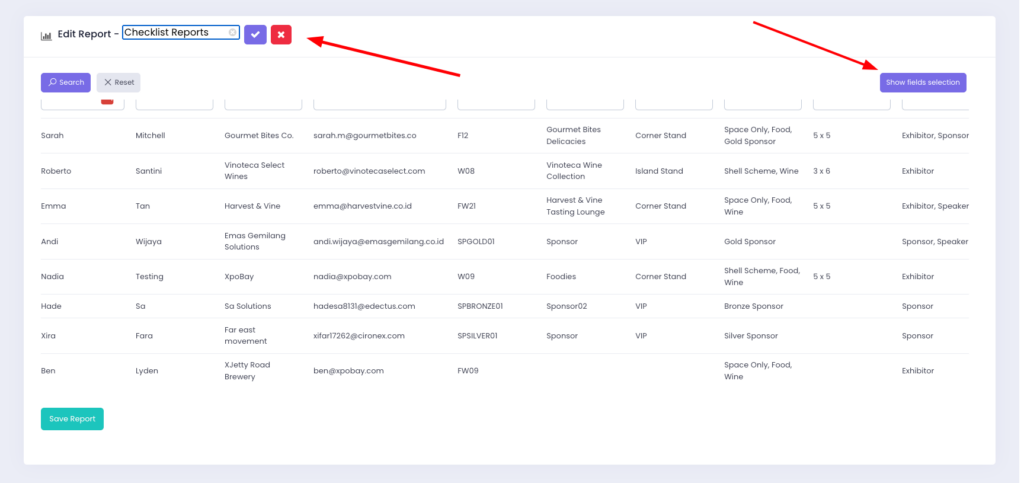
Task: Reset the table filters
Action: [x=118, y=83]
